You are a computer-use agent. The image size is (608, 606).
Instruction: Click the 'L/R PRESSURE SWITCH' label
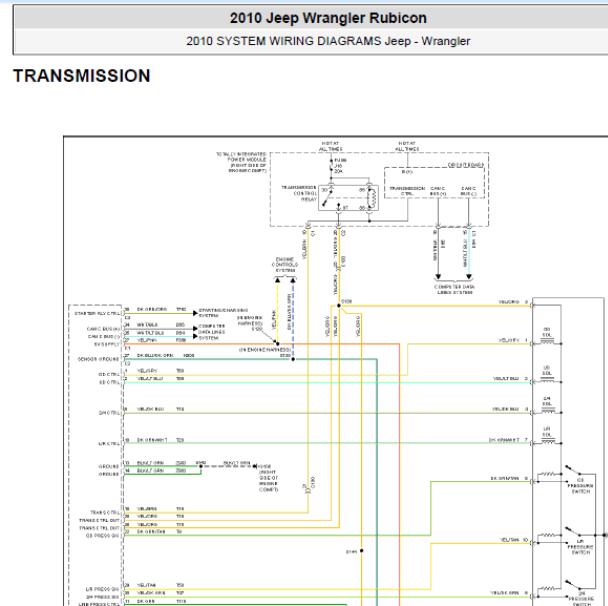click(580, 547)
